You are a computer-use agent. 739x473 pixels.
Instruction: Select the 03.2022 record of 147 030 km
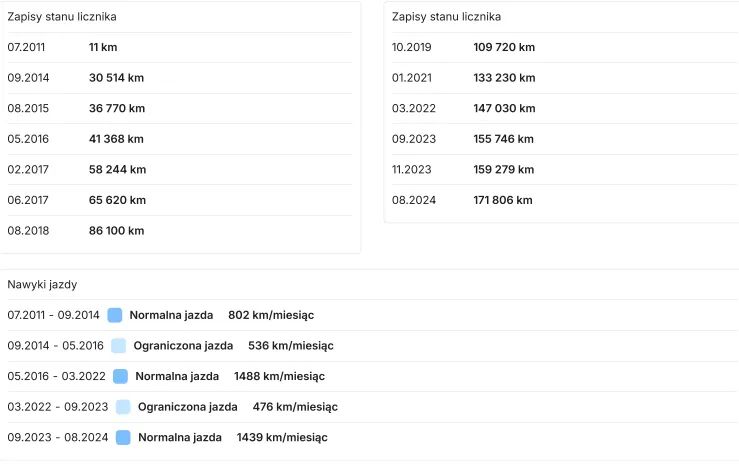(504, 108)
